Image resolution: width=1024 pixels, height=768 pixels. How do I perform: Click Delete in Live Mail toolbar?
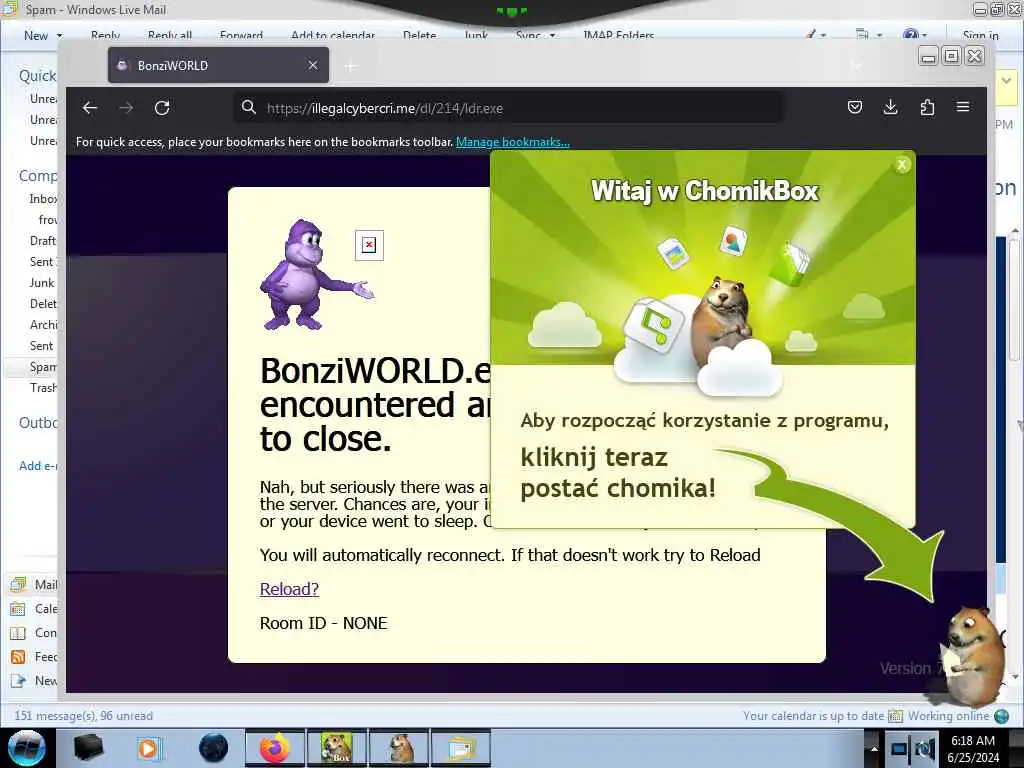[420, 35]
